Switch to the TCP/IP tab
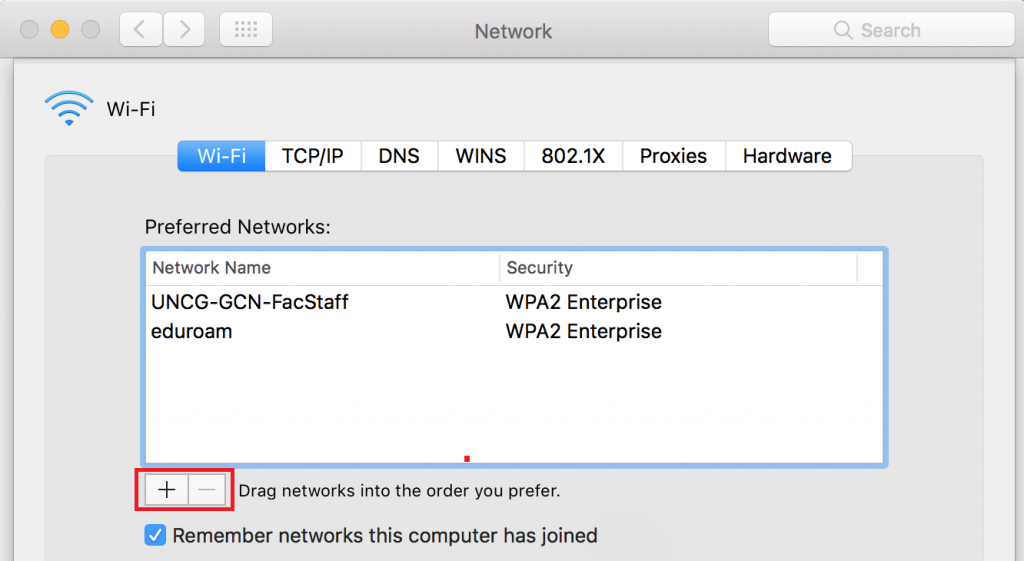The height and width of the screenshot is (561, 1024). pyautogui.click(x=312, y=156)
